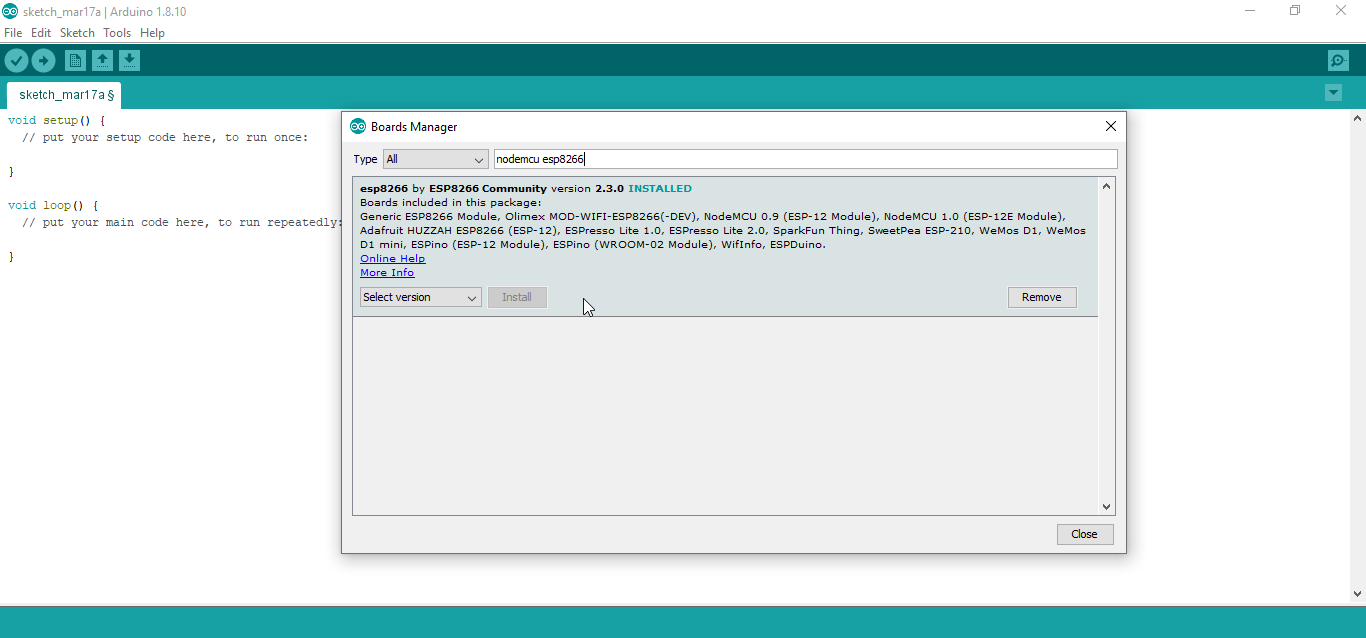
Task: Click the INSTALLED status label
Action: coord(659,188)
